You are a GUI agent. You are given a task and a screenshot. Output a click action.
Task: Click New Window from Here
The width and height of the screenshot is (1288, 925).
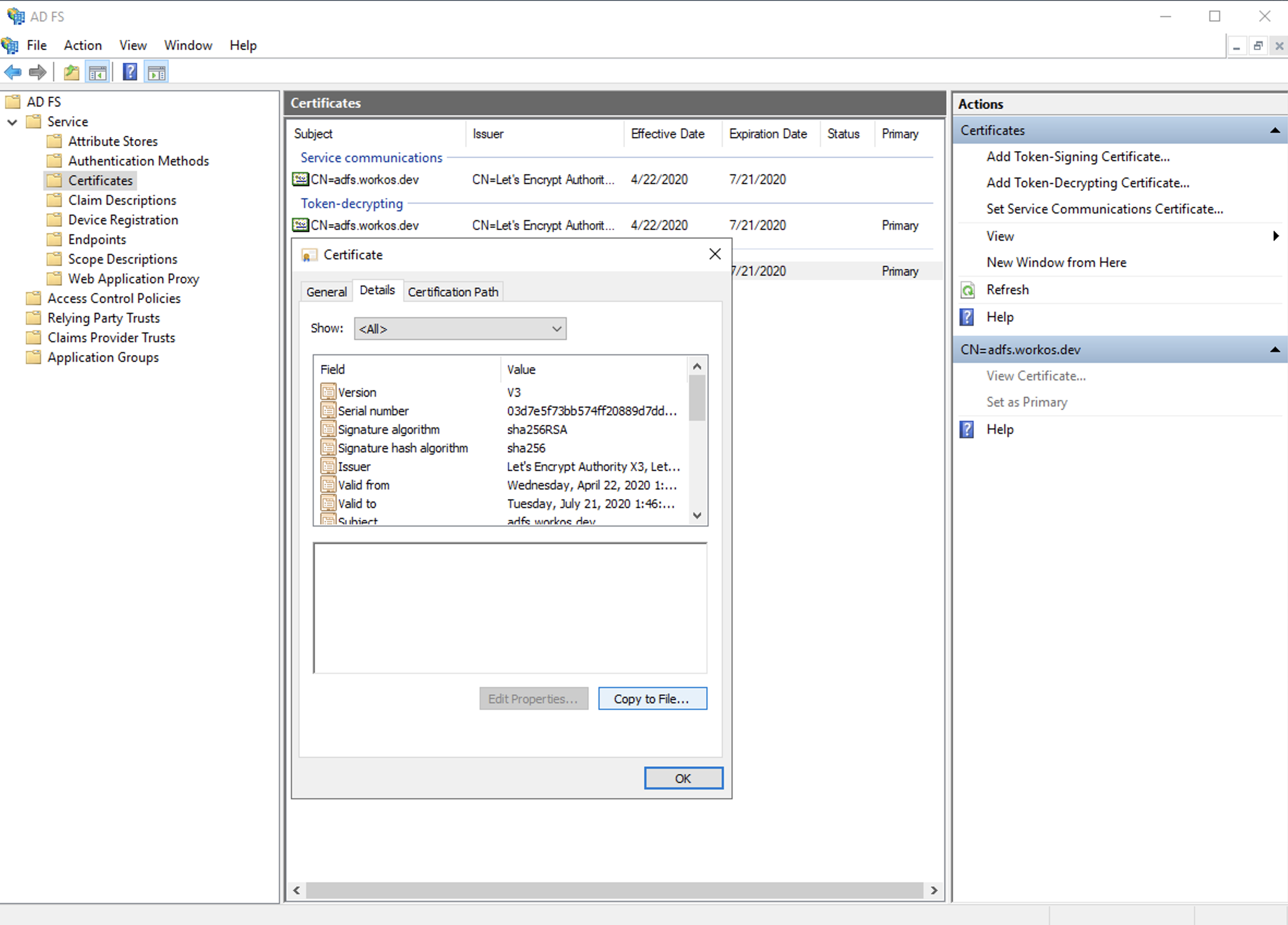coord(1056,262)
